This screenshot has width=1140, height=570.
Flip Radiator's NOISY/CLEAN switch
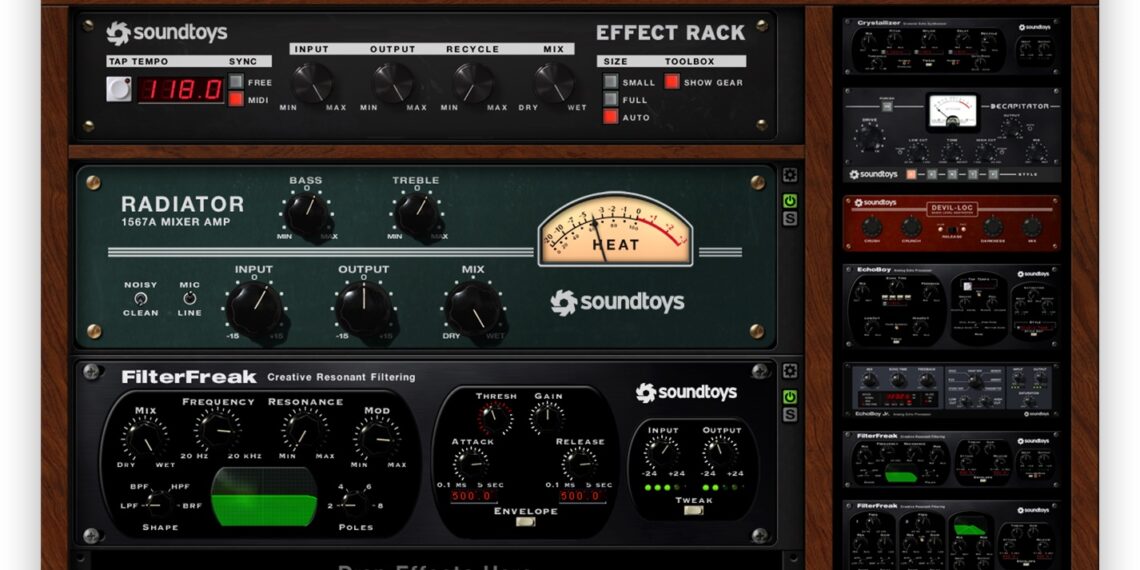pos(141,298)
